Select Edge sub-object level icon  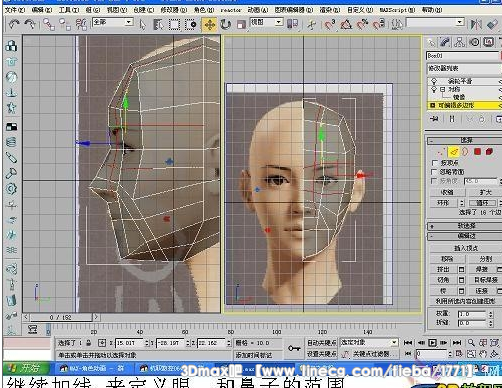click(x=453, y=152)
